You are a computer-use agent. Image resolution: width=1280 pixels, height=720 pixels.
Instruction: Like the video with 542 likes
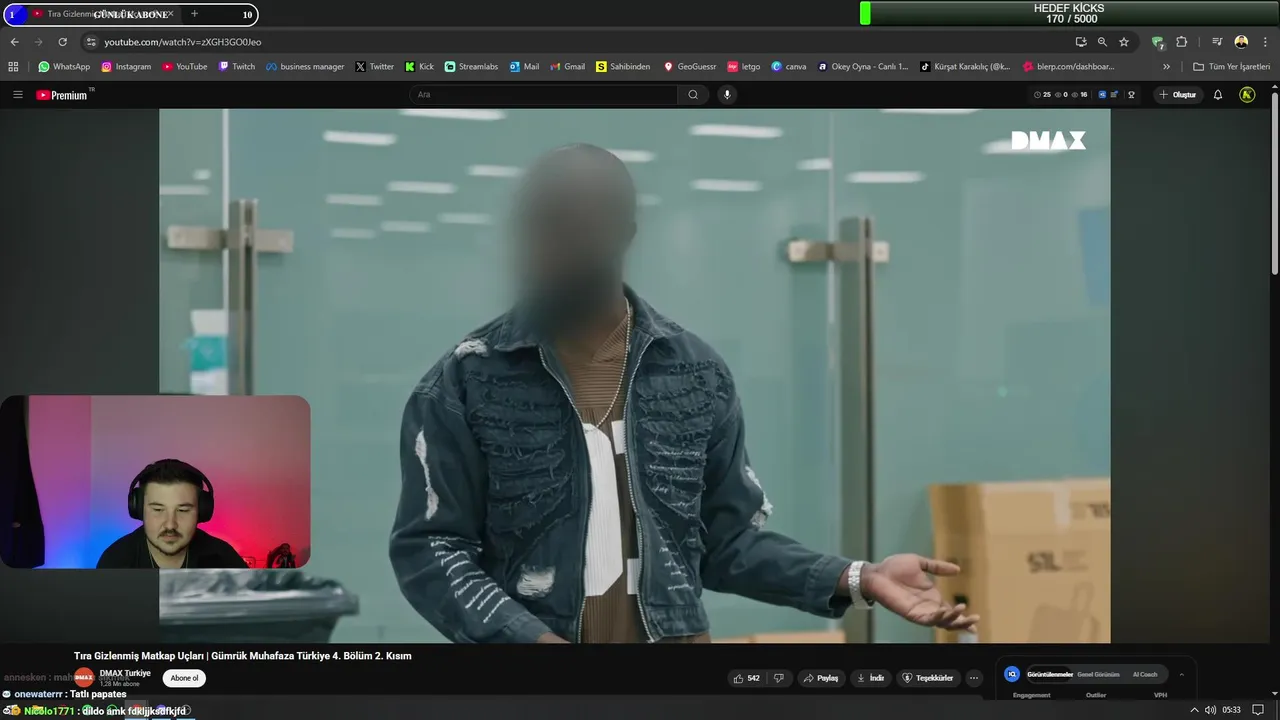(x=747, y=678)
